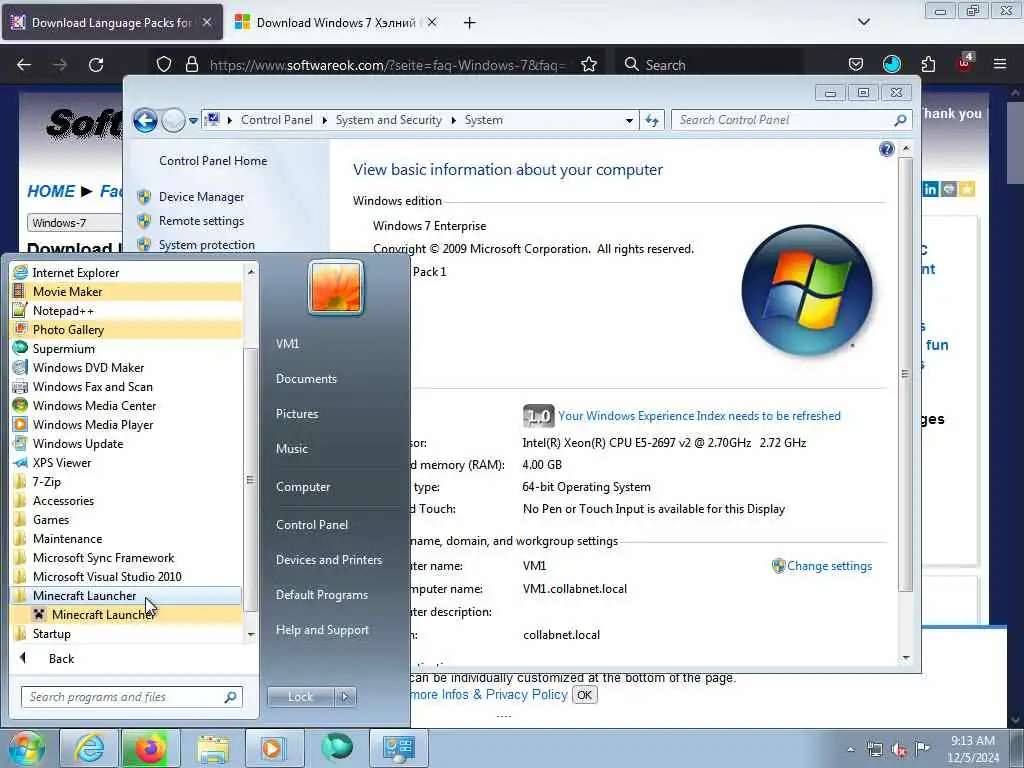Viewport: 1024px width, 768px height.
Task: Open Supermium from the taskbar
Action: pos(336,748)
